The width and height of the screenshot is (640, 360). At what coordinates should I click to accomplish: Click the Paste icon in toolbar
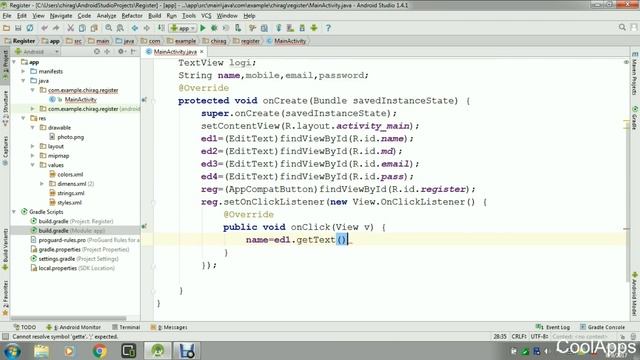pyautogui.click(x=94, y=28)
